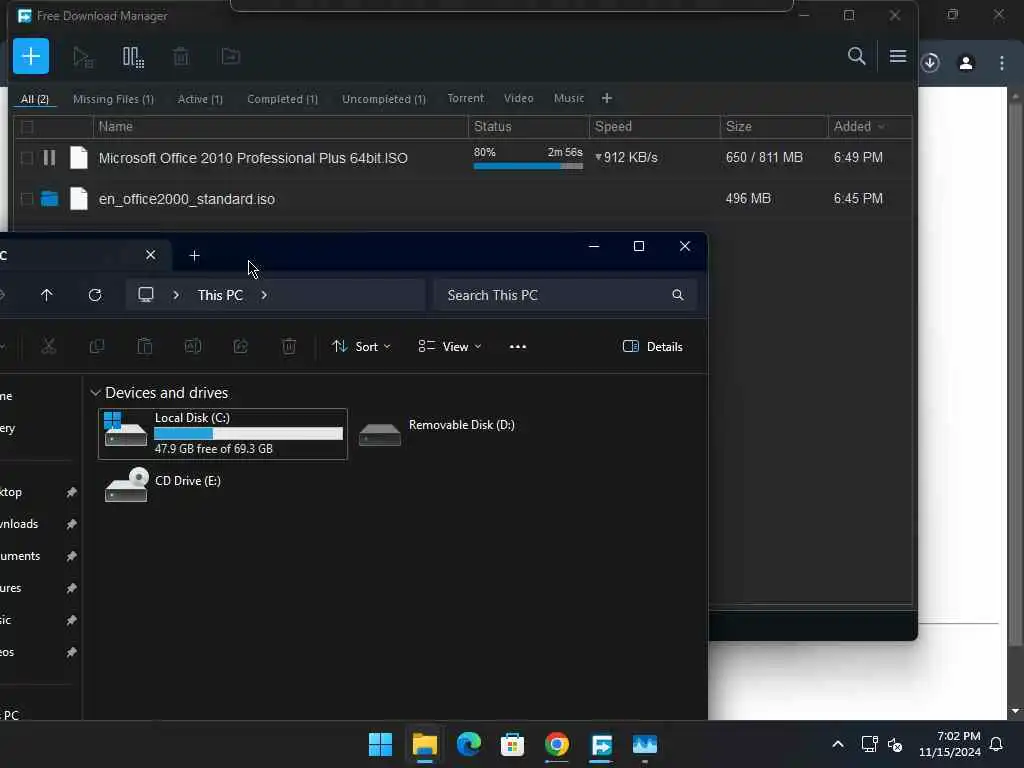Pause all downloads in the FDM toolbar
Viewport: 1024px width, 768px height.
pyautogui.click(x=133, y=57)
